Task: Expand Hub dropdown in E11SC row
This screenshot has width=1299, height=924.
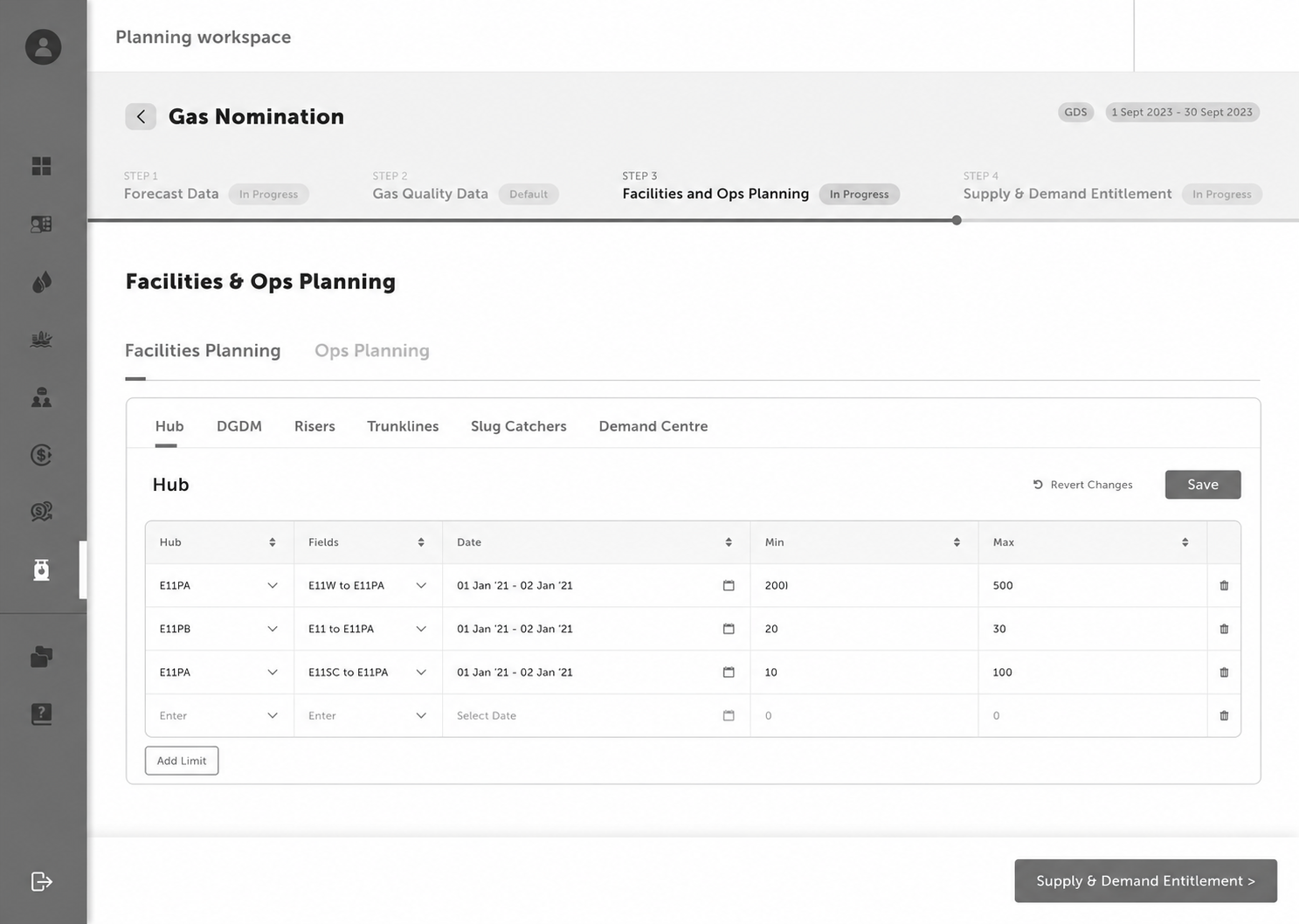Action: (x=273, y=672)
